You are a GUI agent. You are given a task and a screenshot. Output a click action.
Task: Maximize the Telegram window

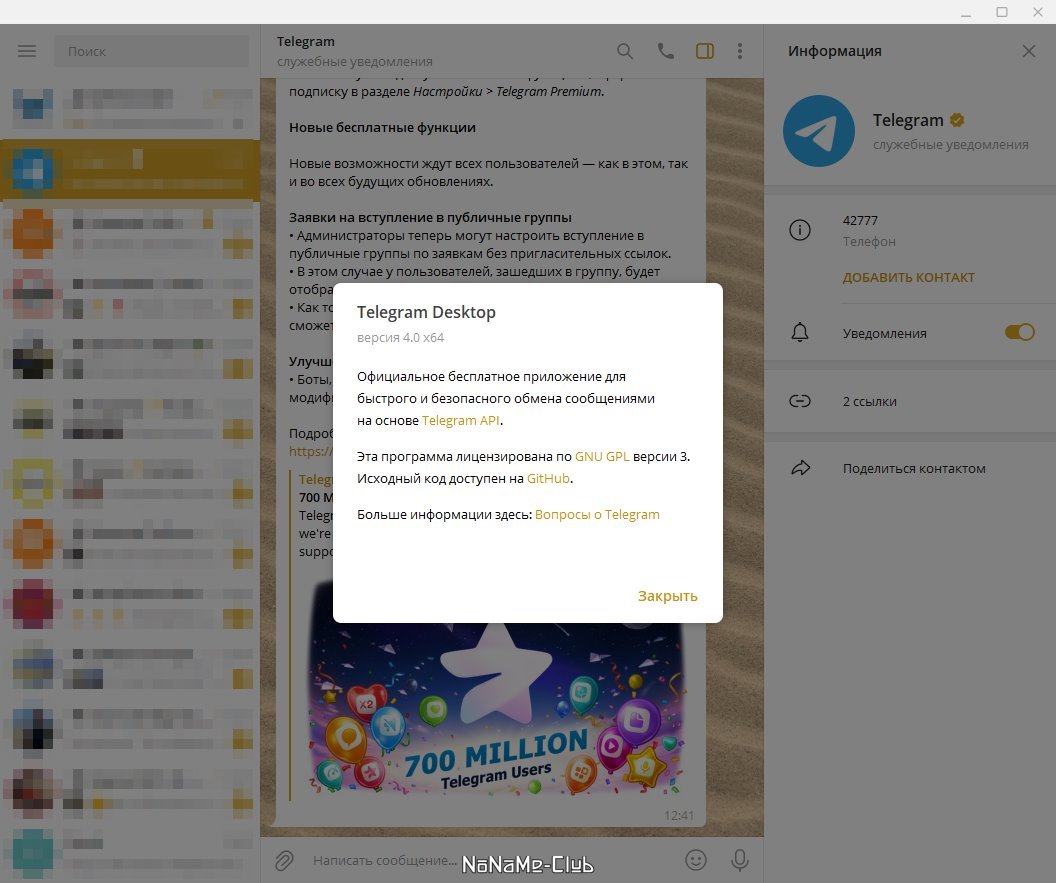tap(1002, 12)
